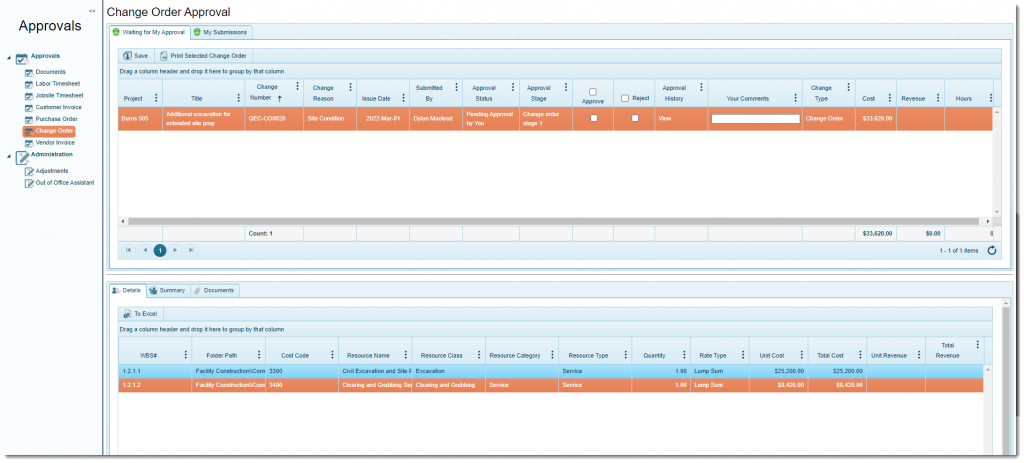Click the Save icon in the toolbar
The image size is (1024, 463).
tap(127, 56)
